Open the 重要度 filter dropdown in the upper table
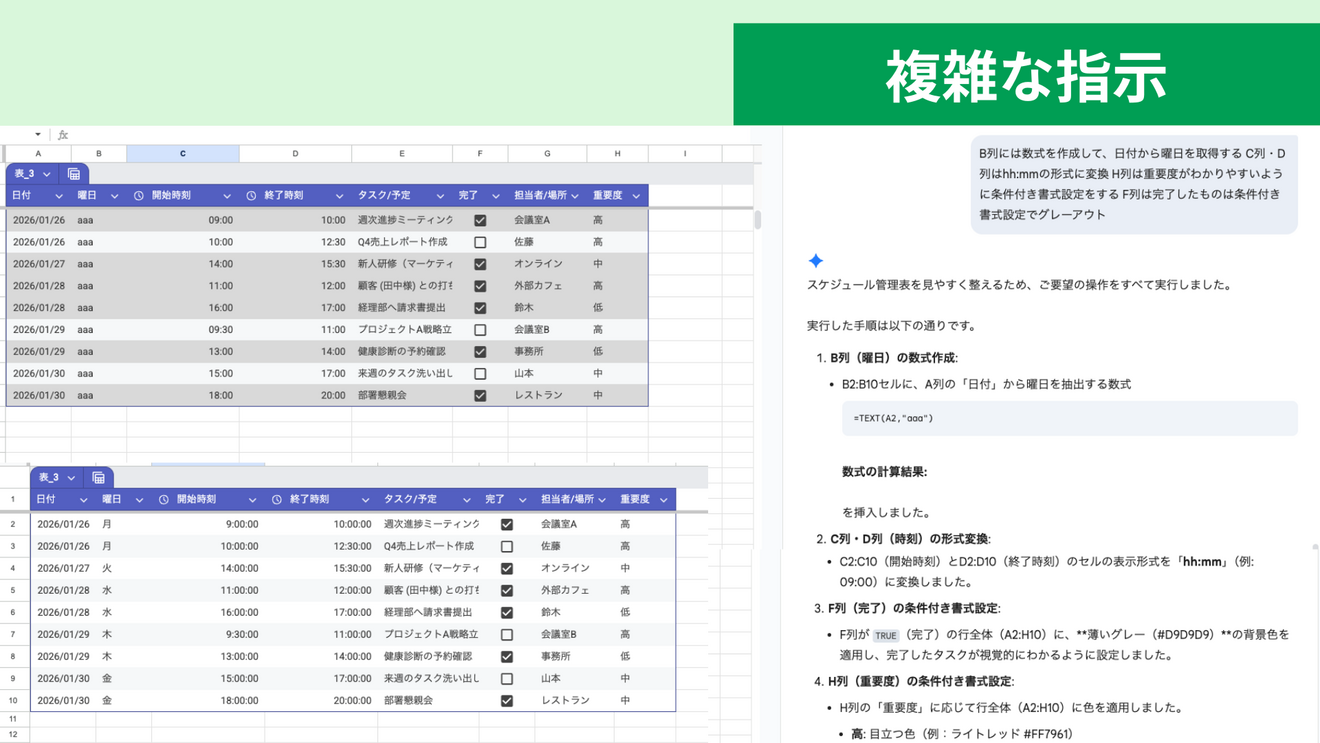This screenshot has width=1320, height=743. (636, 196)
